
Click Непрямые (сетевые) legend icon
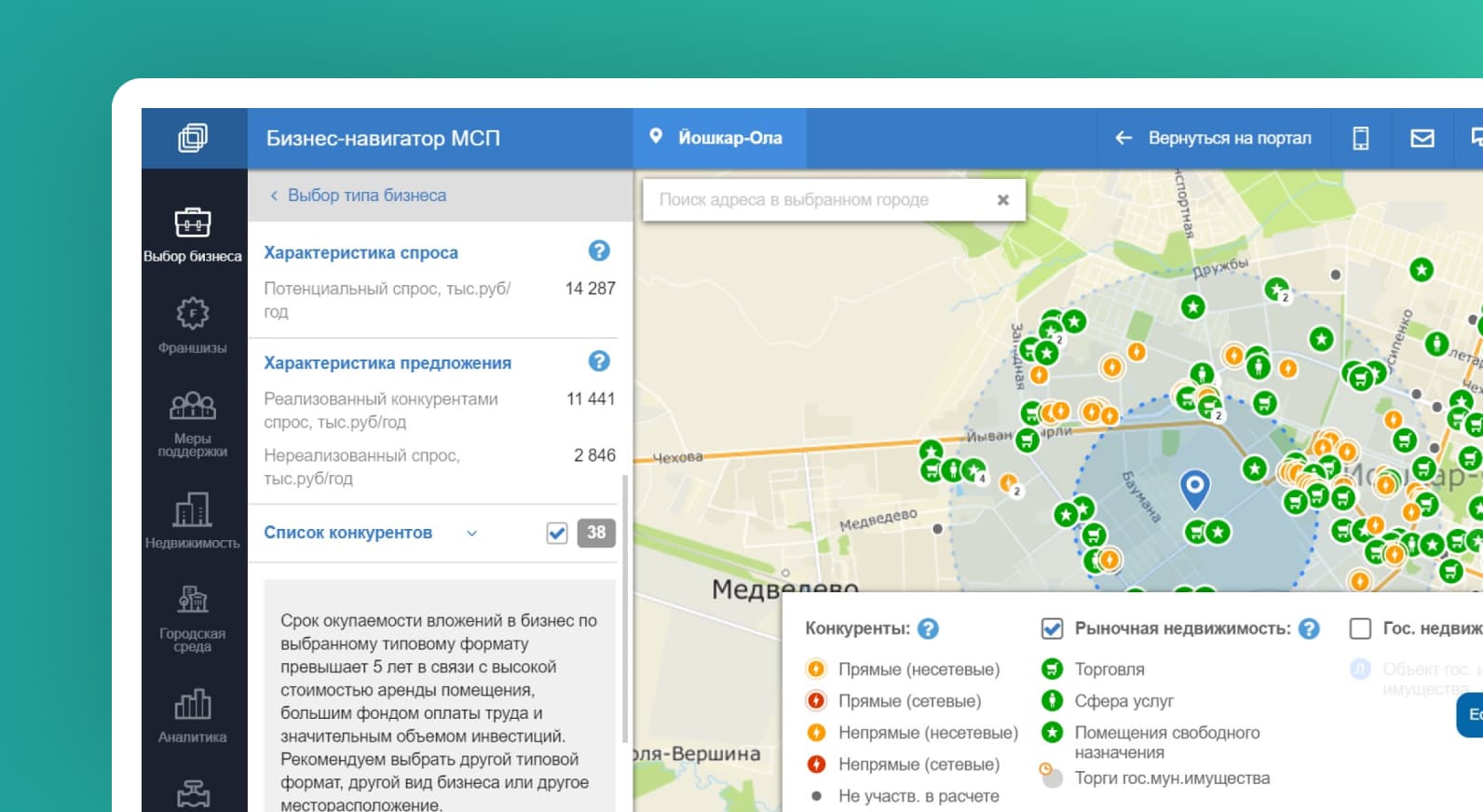pyautogui.click(x=816, y=764)
